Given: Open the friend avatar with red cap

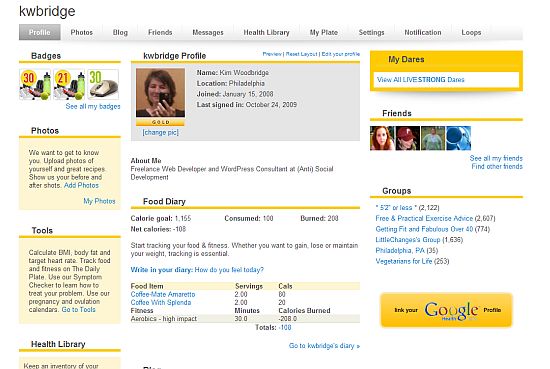Looking at the screenshot, I should pyautogui.click(x=408, y=138).
